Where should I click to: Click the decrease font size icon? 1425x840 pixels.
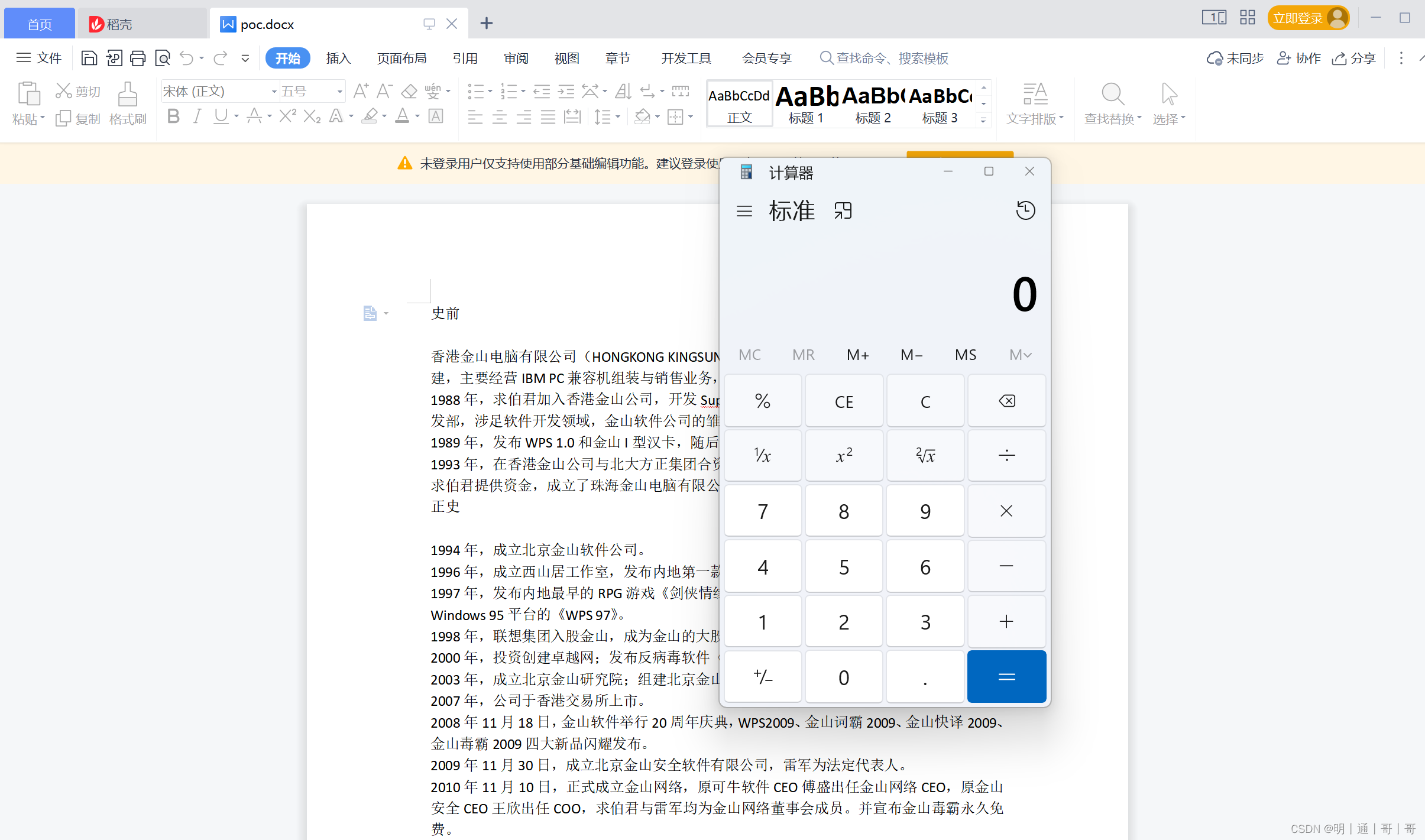pyautogui.click(x=384, y=91)
